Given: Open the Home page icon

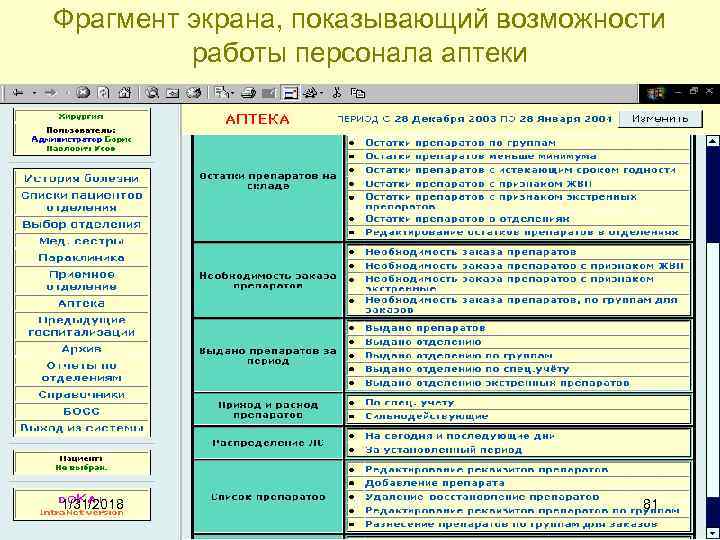Looking at the screenshot, I should (x=125, y=93).
